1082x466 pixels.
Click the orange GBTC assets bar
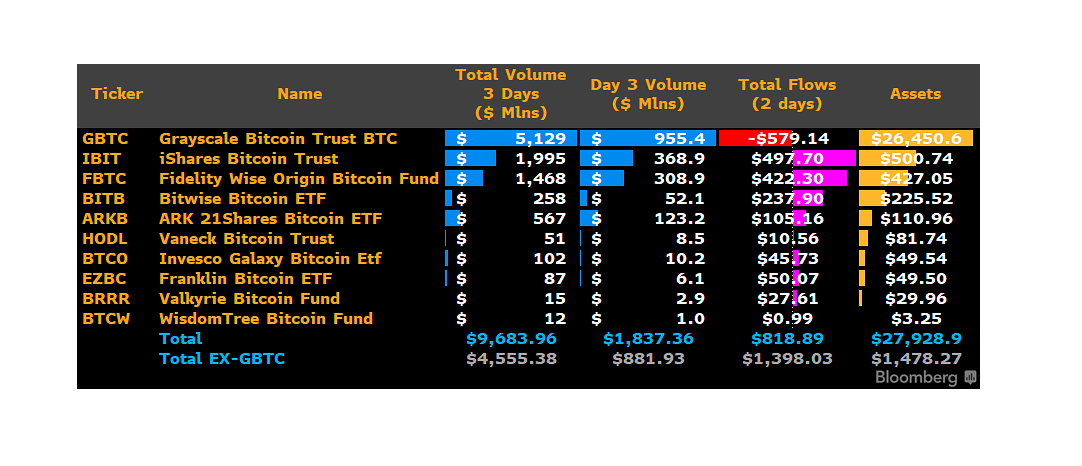click(915, 138)
